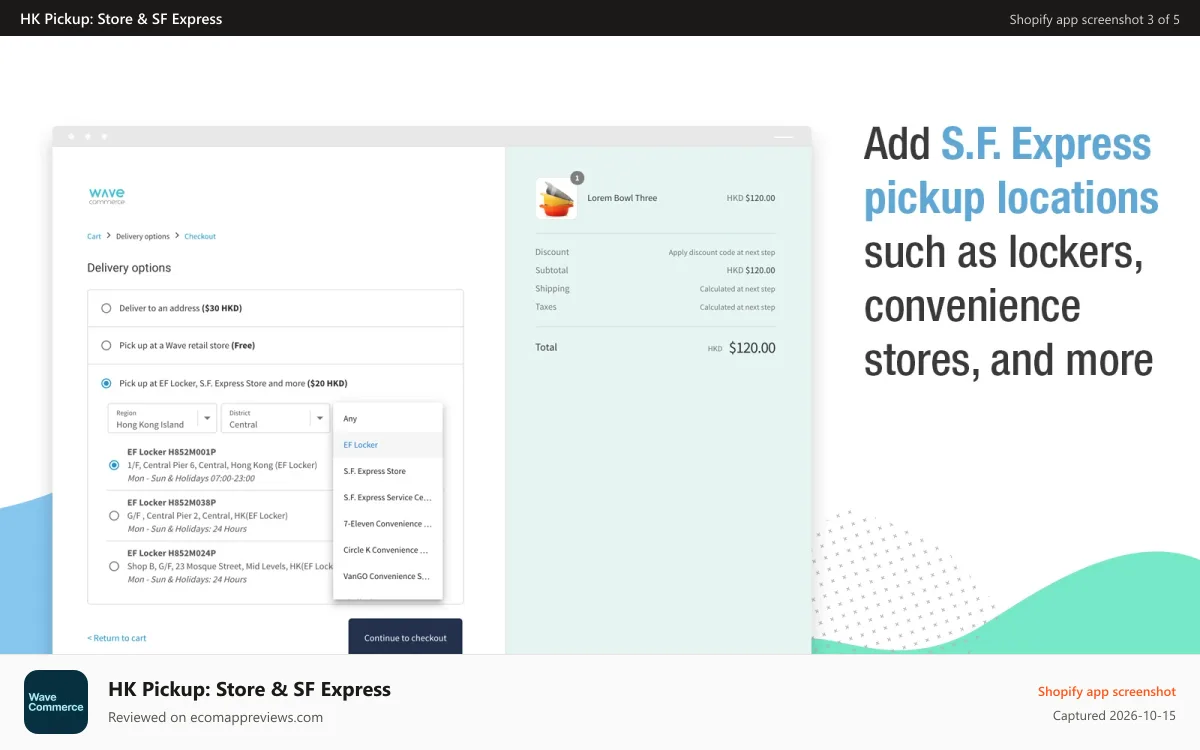Click 23 Mosque Street address text
Viewport: 1200px width, 750px height.
(x=230, y=566)
